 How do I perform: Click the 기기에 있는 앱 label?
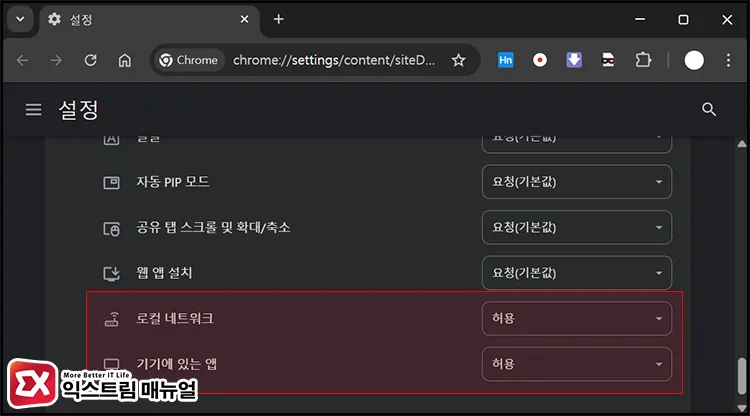point(176,364)
